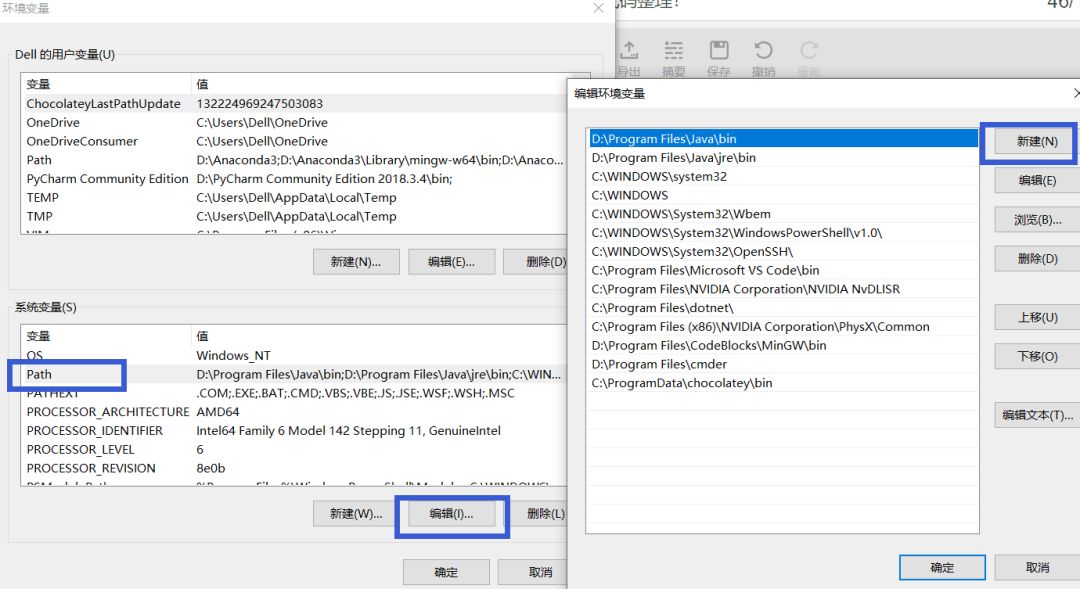Screen dimensions: 1080x589
Task: Click the undo (撤销) arrow icon
Action: point(764,52)
